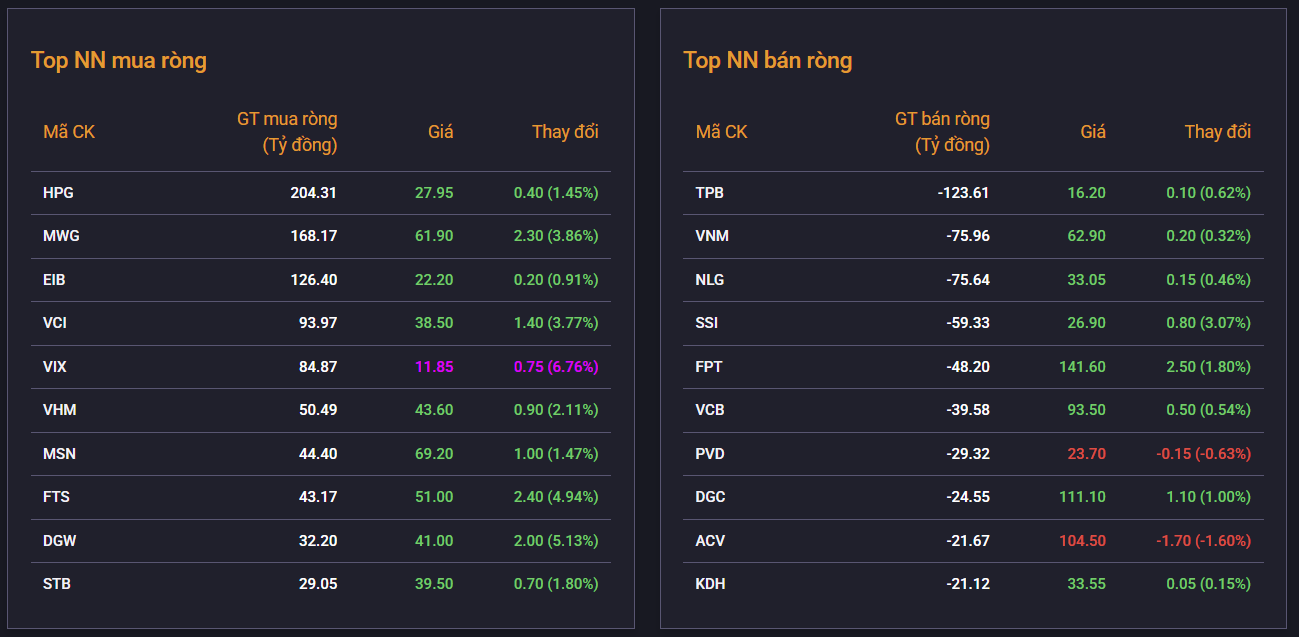Click MWG change 2.30 (3.86%)
The height and width of the screenshot is (637, 1299).
click(x=556, y=236)
